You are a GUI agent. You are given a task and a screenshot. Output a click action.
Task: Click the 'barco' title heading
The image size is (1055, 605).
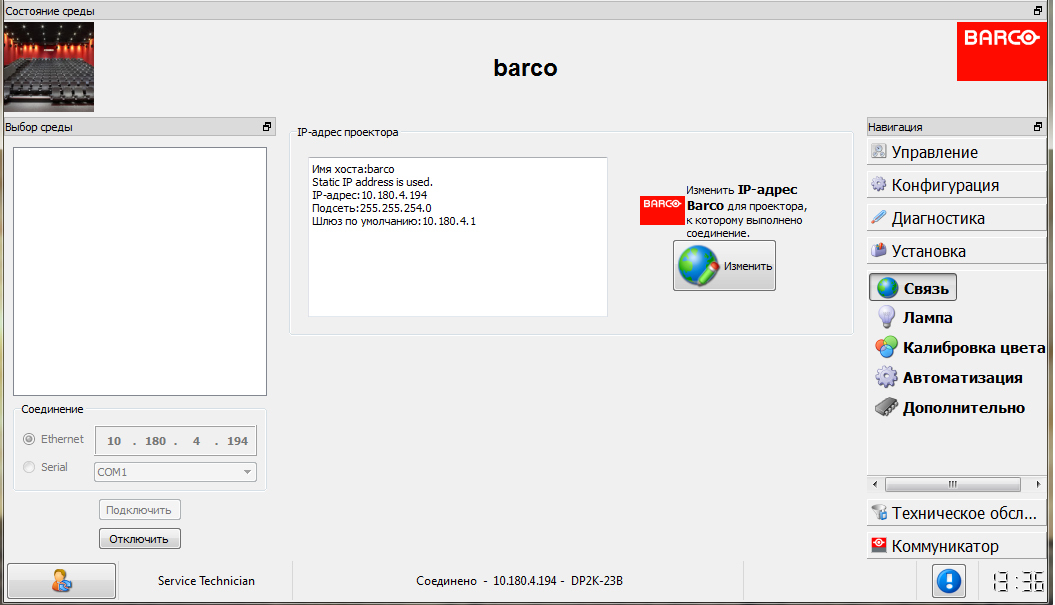click(525, 67)
